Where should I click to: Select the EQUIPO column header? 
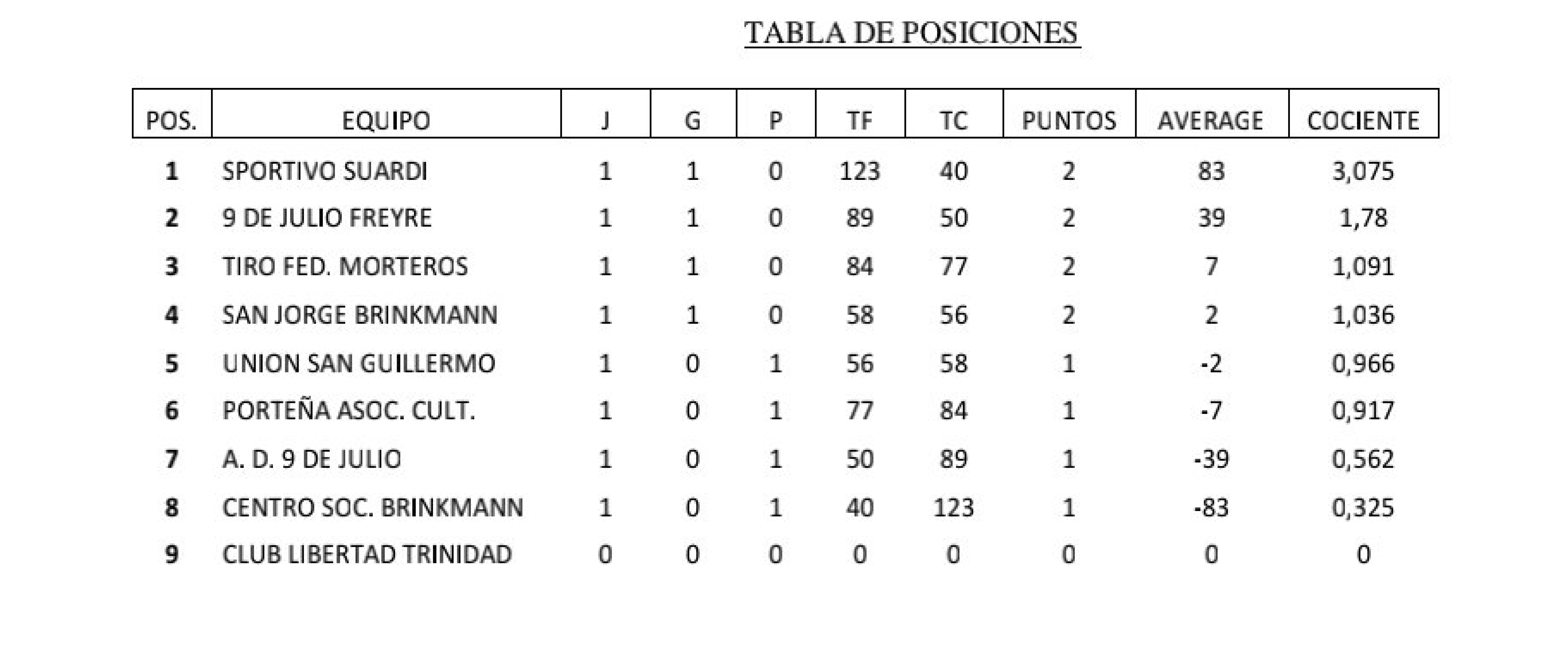click(x=386, y=121)
